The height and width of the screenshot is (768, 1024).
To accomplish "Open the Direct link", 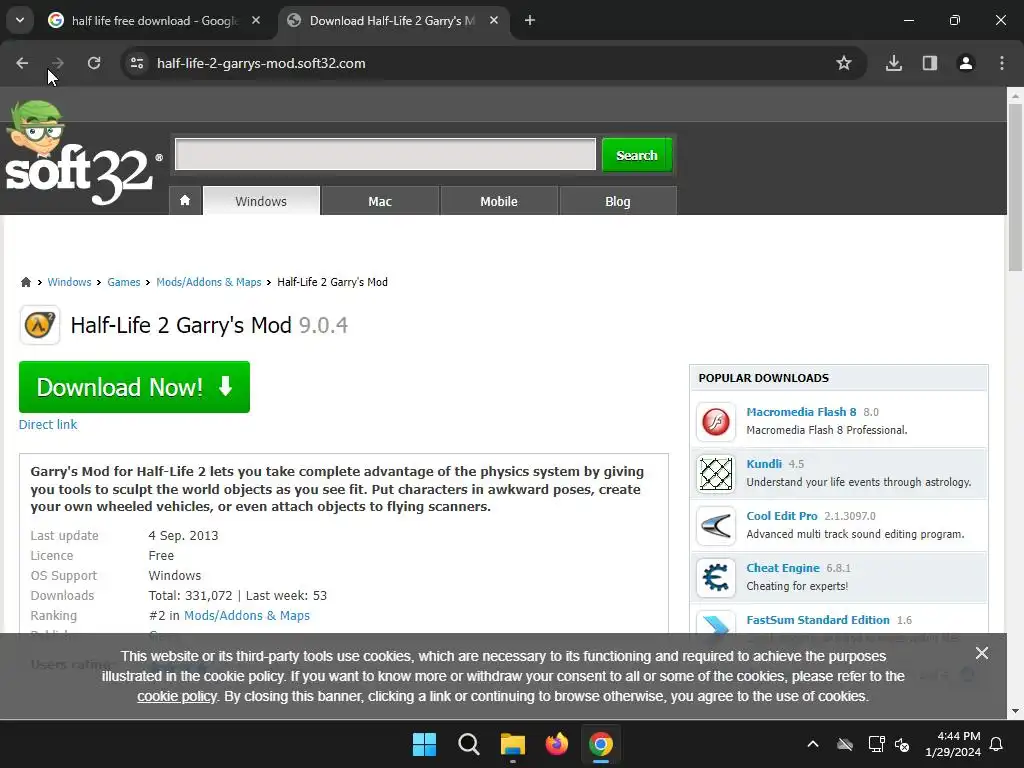I will click(x=48, y=424).
